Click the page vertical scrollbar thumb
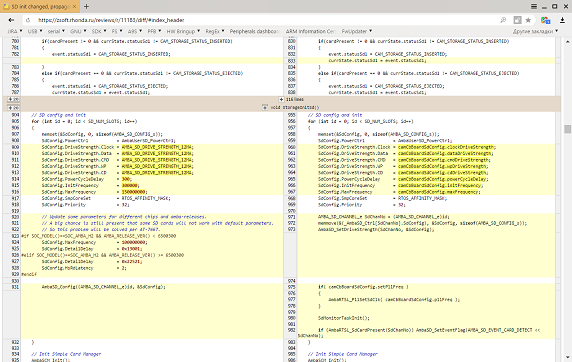Viewport: 572px width, 362px height. [567, 129]
